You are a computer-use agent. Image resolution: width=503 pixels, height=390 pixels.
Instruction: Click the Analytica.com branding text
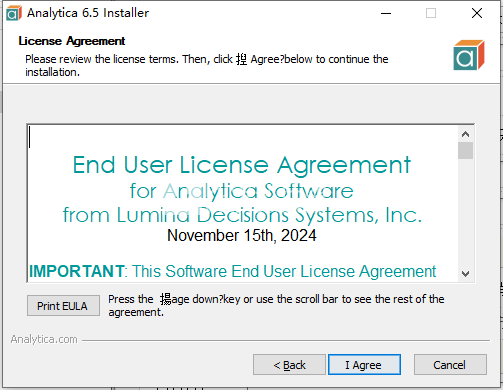click(x=44, y=339)
